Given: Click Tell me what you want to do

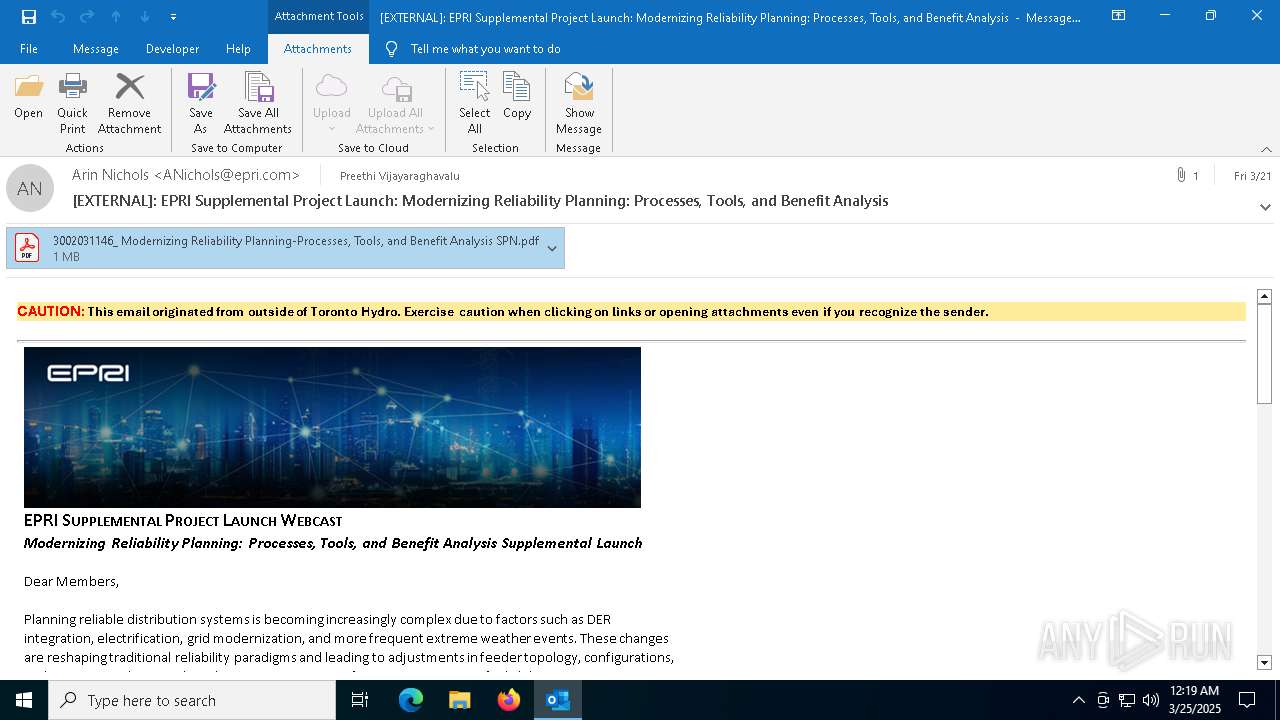Looking at the screenshot, I should pyautogui.click(x=485, y=49).
